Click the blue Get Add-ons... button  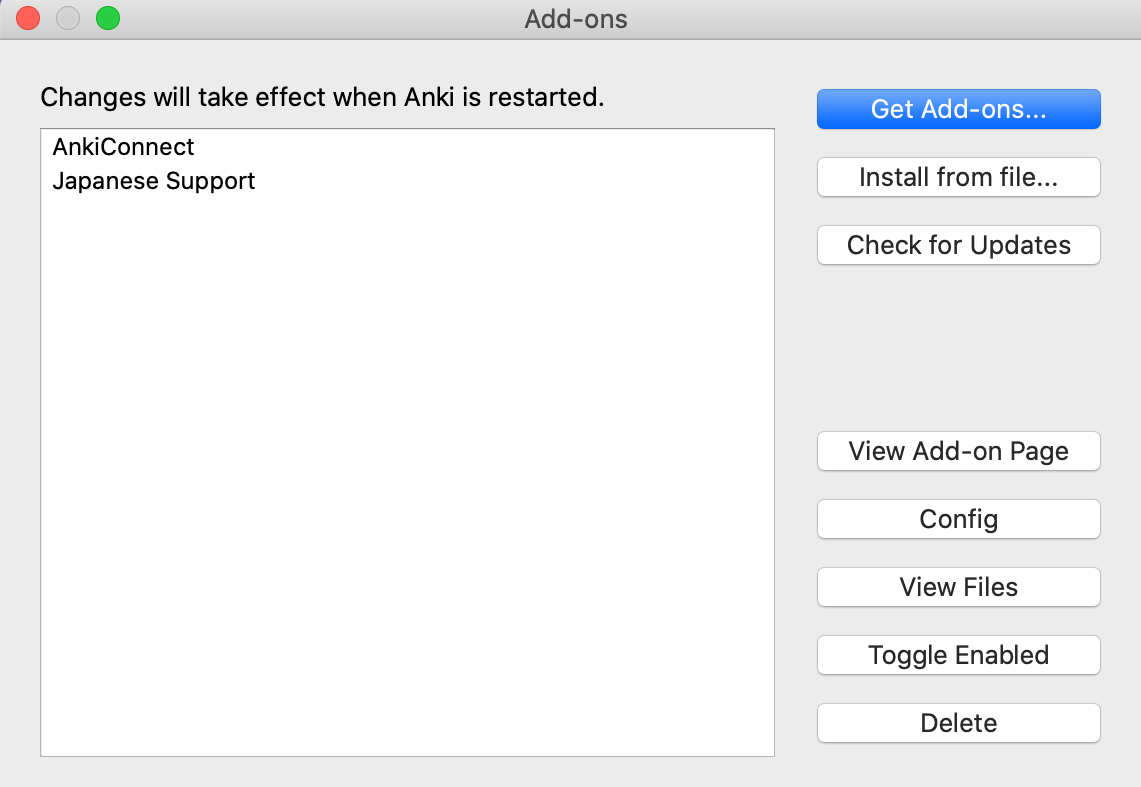coord(958,109)
